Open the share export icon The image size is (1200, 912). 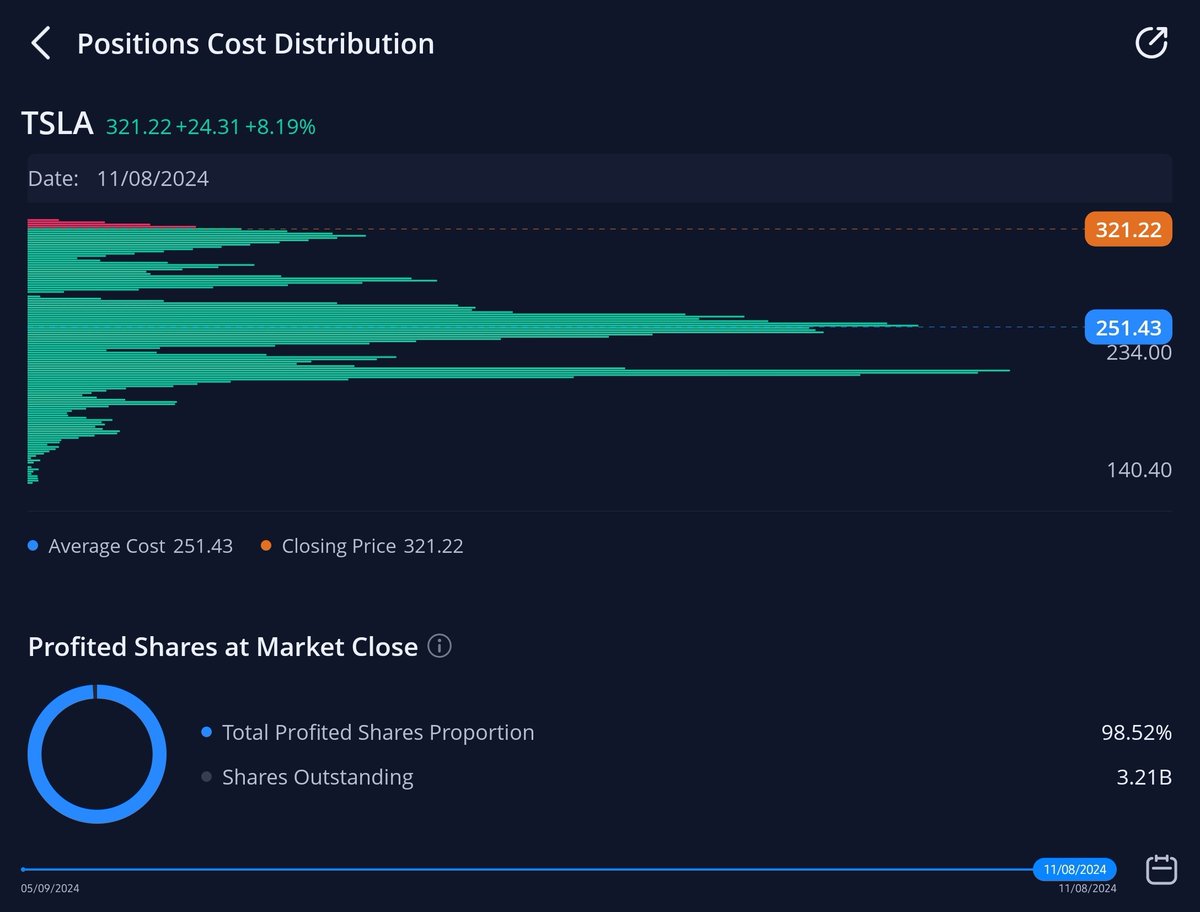(x=1151, y=43)
